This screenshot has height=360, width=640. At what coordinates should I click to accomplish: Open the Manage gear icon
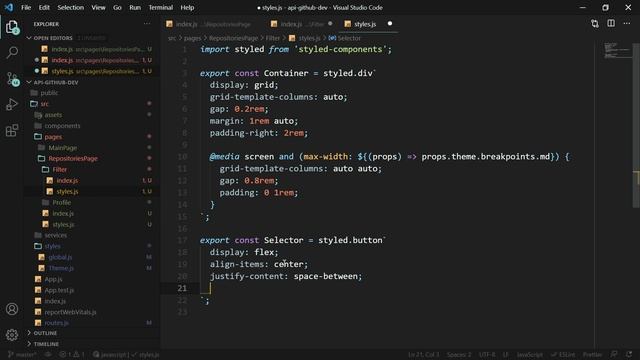[12, 335]
